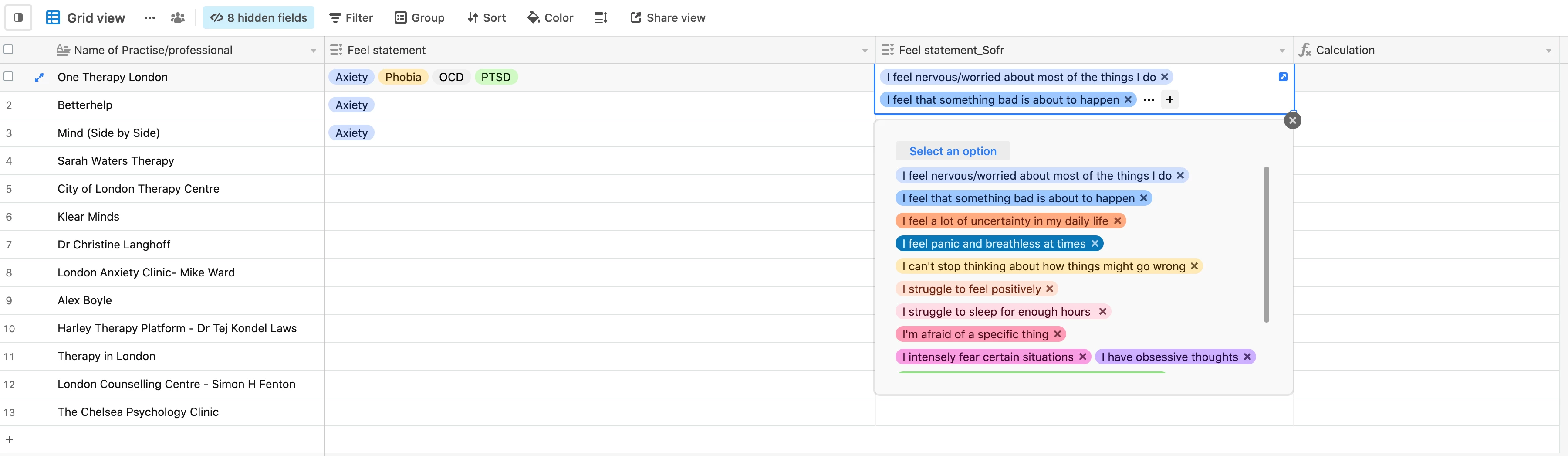Image resolution: width=1568 pixels, height=456 pixels.
Task: Expand the One Therapy London record
Action: [x=39, y=78]
